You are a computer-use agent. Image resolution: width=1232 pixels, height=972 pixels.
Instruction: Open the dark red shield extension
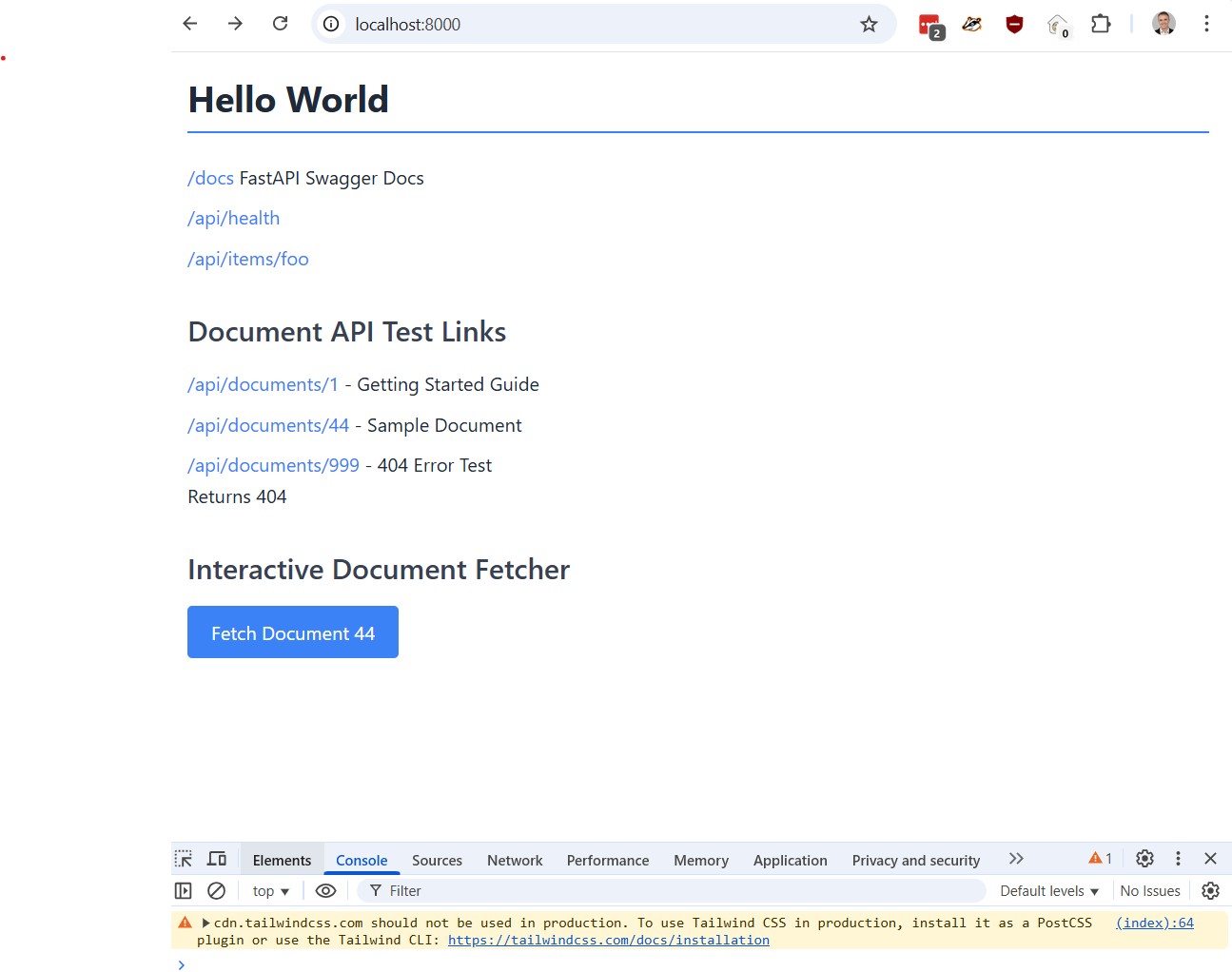1014,24
